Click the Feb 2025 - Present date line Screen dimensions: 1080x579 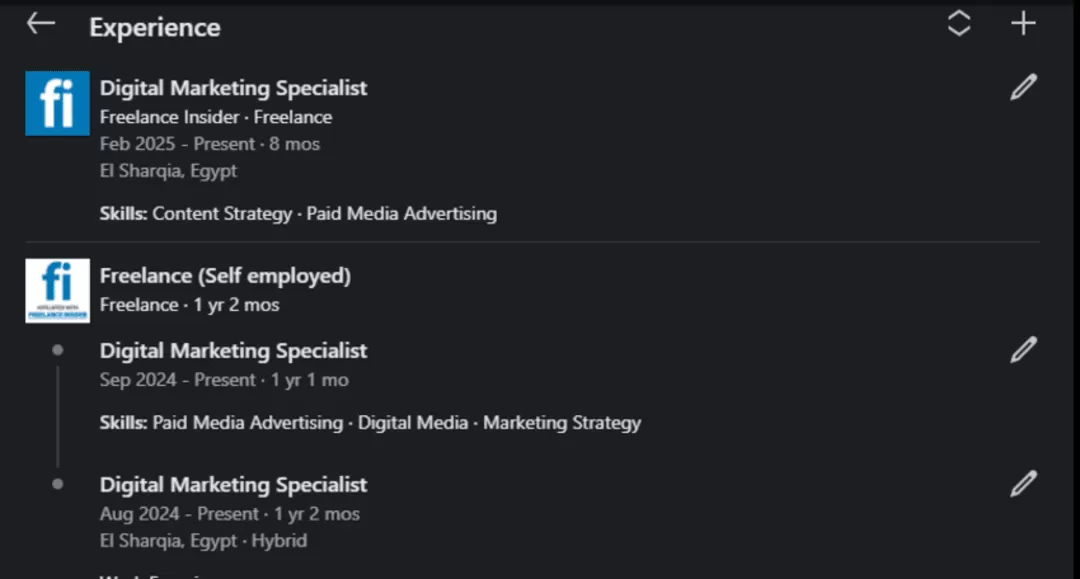pyautogui.click(x=210, y=144)
